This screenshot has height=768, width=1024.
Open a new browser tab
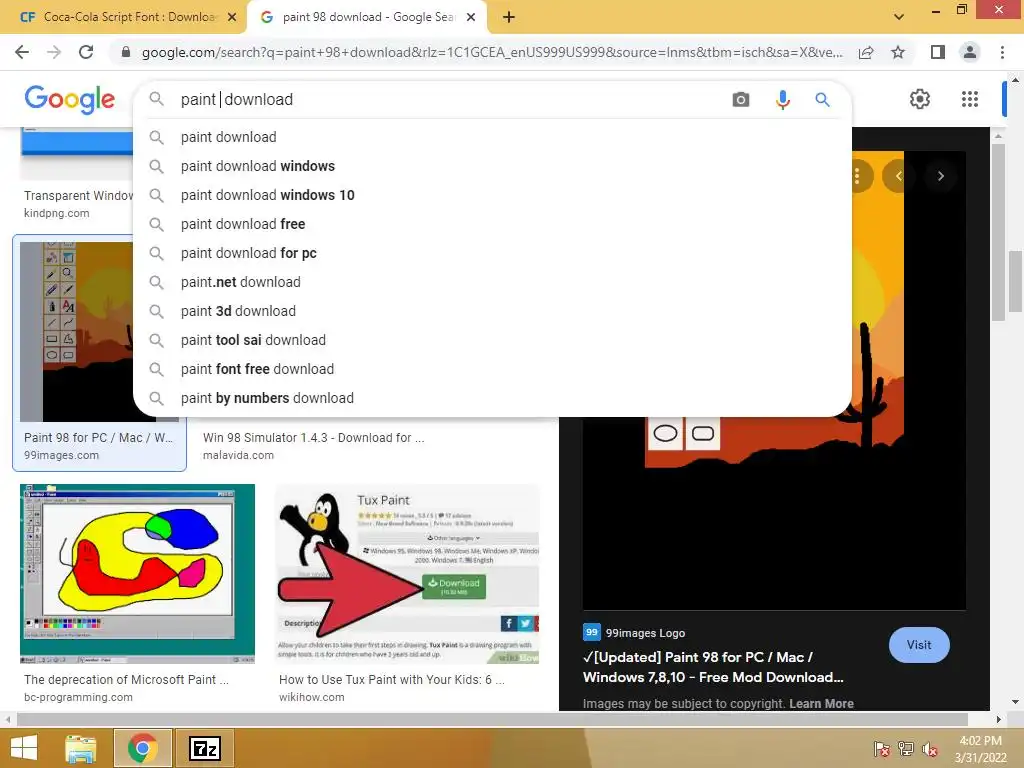(x=509, y=17)
